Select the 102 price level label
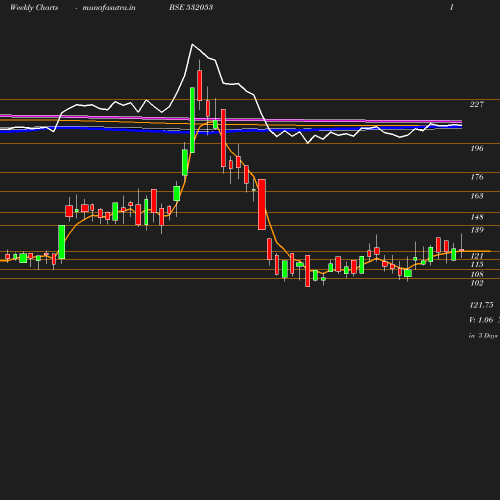Viewport: 500px width, 500px height. click(x=477, y=283)
